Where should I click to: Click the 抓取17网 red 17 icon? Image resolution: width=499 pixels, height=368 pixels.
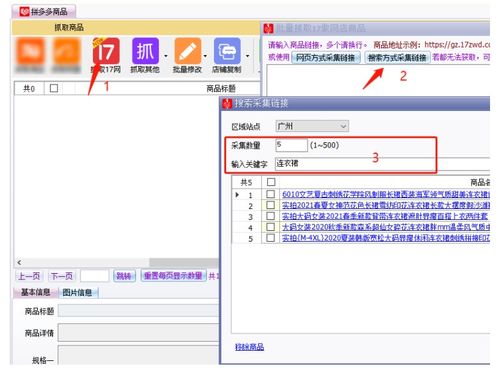point(106,51)
